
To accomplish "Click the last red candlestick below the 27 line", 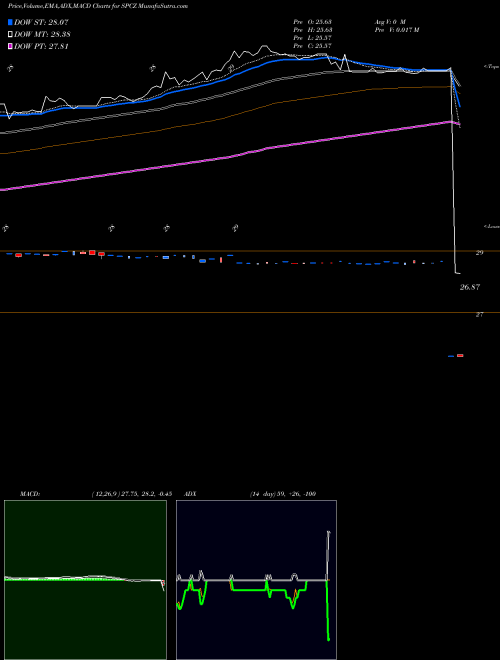I will click(x=460, y=356).
